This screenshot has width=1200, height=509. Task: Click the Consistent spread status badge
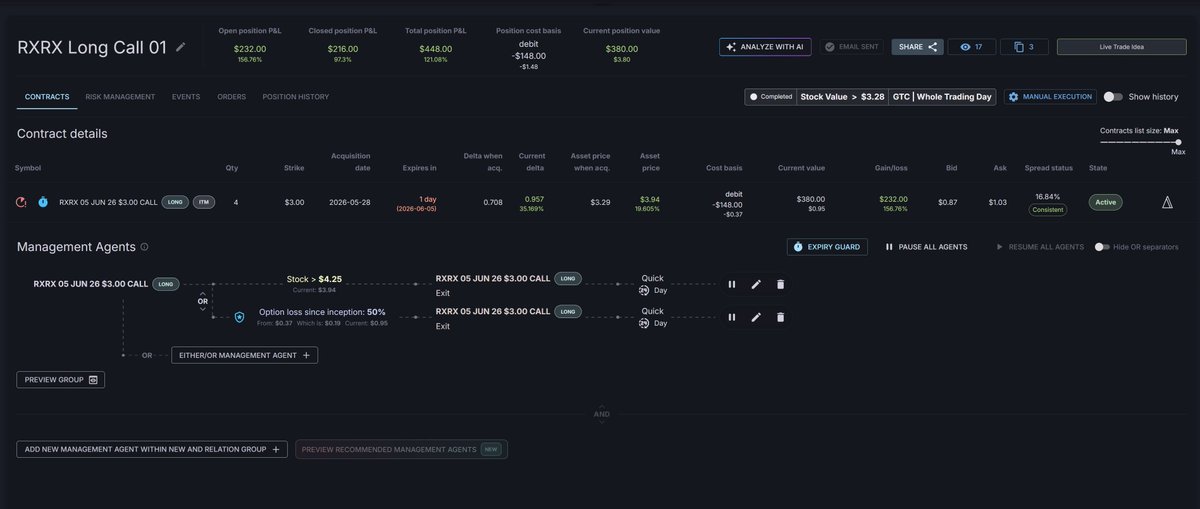tap(1049, 210)
